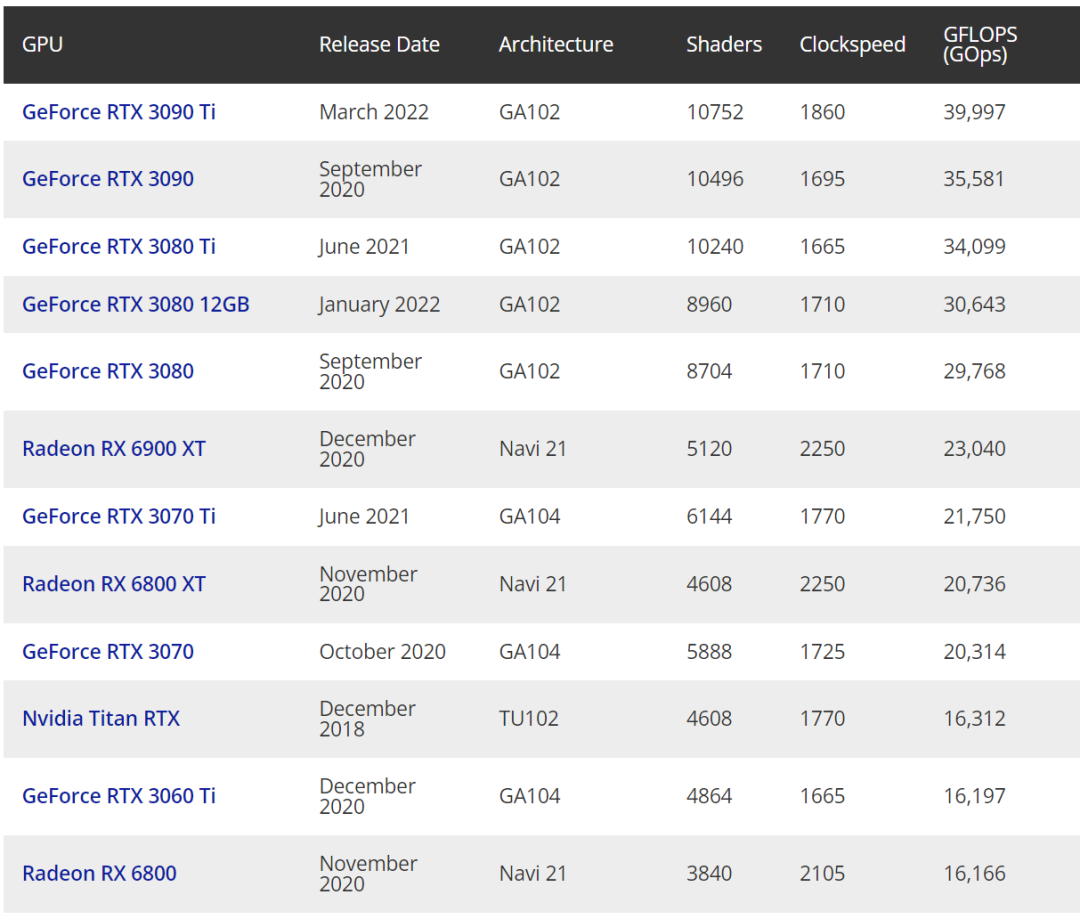Click the GeForce RTX 3070 Ti link
The width and height of the screenshot is (1080, 919).
coord(118,517)
